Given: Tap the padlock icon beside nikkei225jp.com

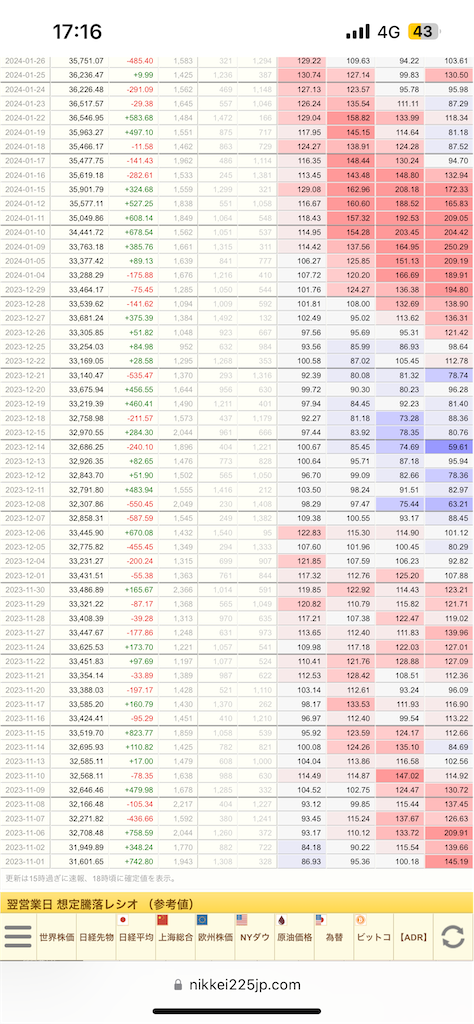Looking at the screenshot, I should tap(178, 985).
